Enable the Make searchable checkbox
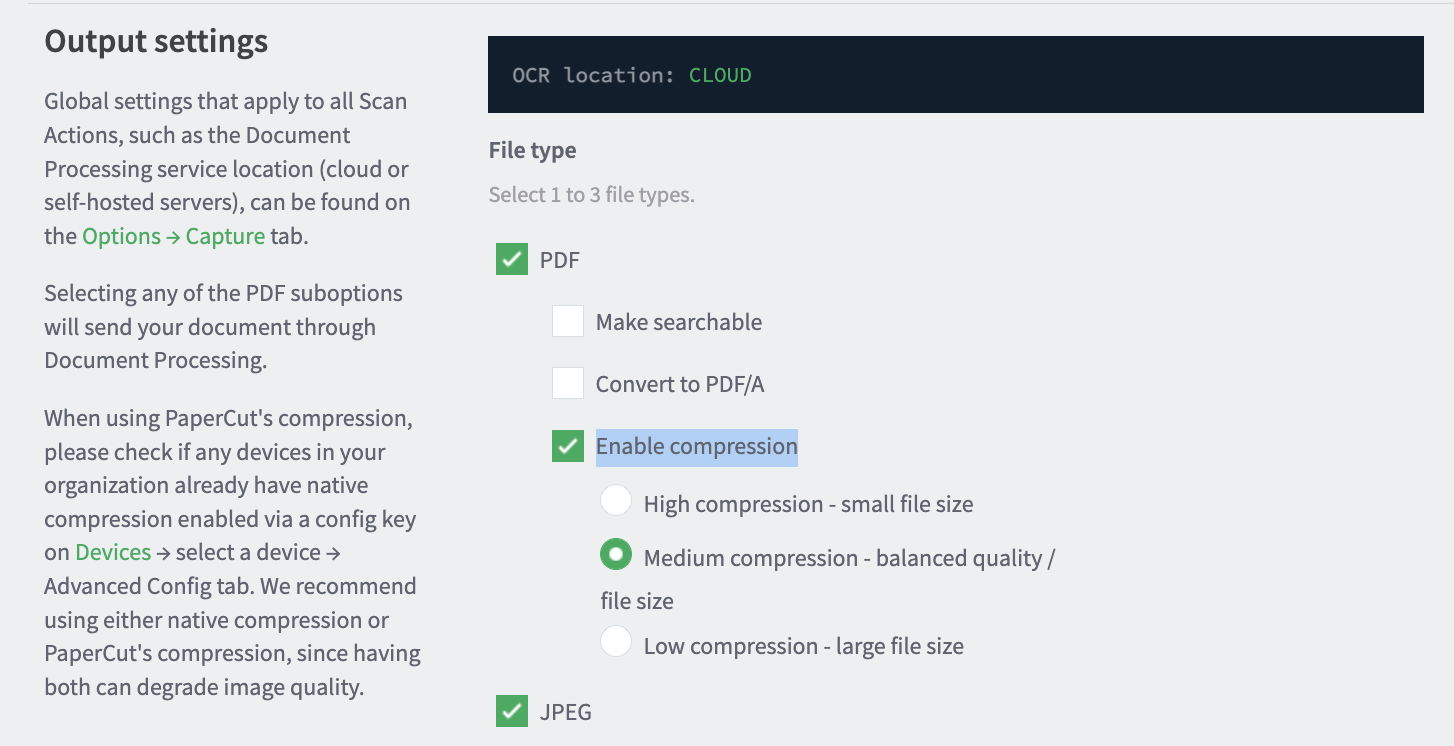Screen dimensions: 1454x746 point(568,322)
